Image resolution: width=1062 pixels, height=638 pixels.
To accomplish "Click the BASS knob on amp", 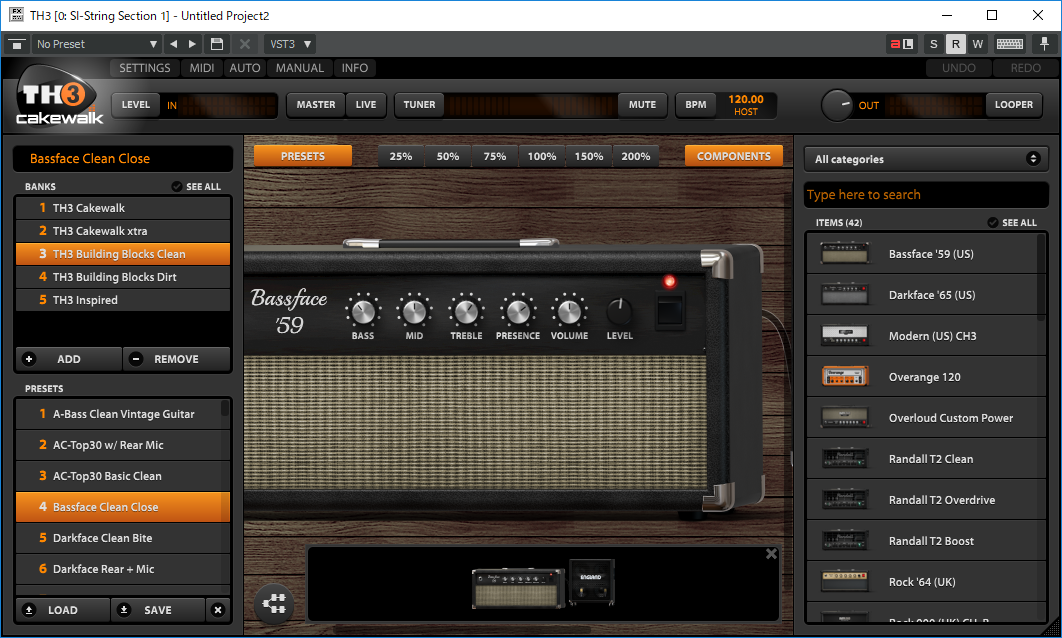I will pos(362,312).
